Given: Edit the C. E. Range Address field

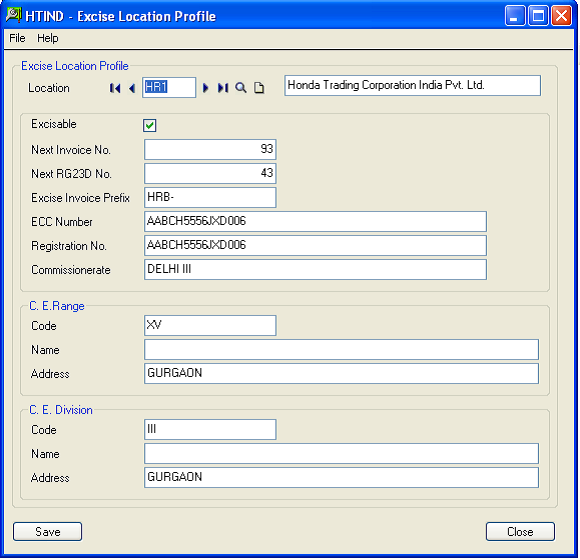Looking at the screenshot, I should (341, 374).
